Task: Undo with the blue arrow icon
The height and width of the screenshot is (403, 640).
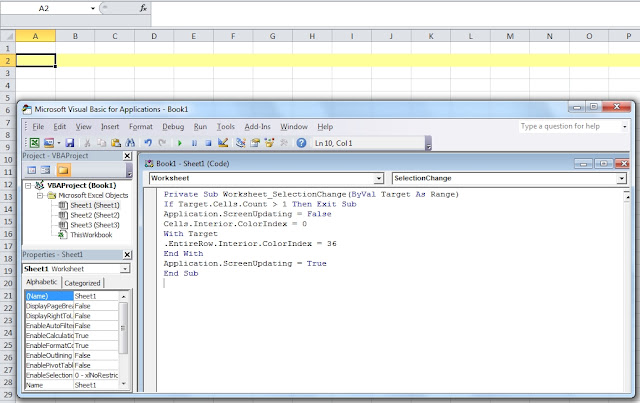Action: click(148, 143)
